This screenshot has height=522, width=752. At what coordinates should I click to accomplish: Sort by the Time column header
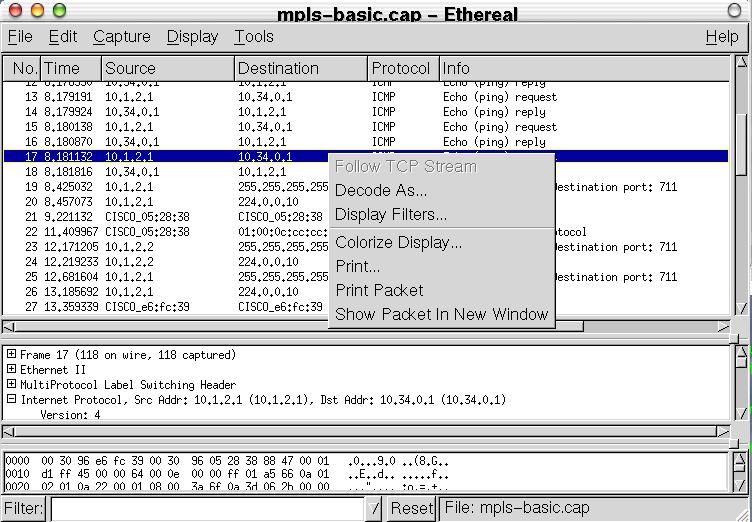[x=71, y=69]
